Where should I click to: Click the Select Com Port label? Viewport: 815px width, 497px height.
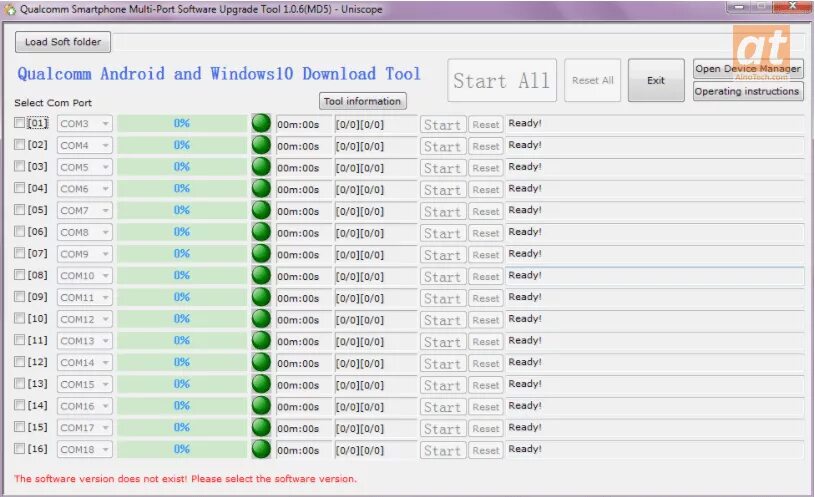[53, 103]
